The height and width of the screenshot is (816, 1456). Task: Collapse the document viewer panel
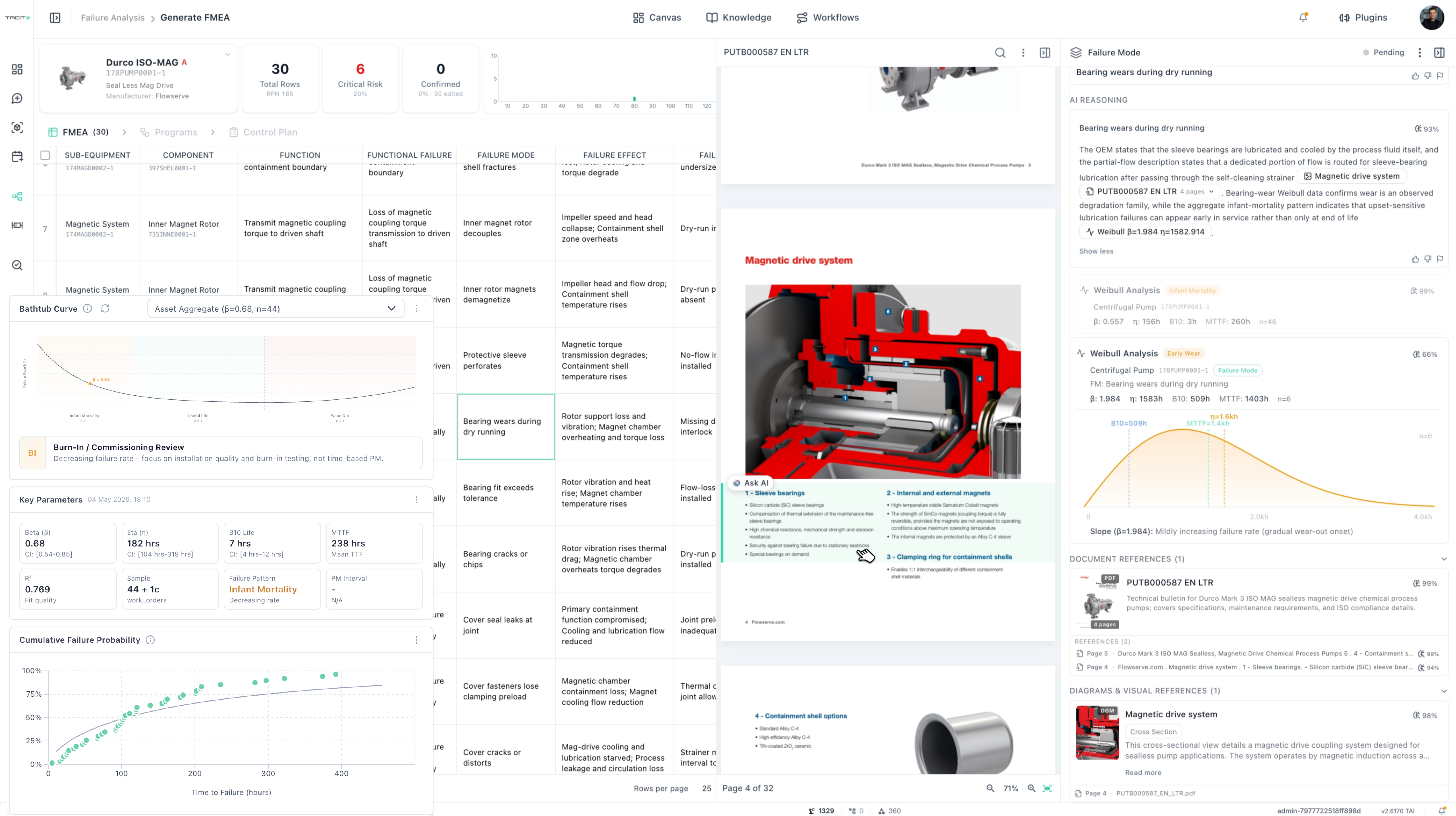click(x=1045, y=53)
